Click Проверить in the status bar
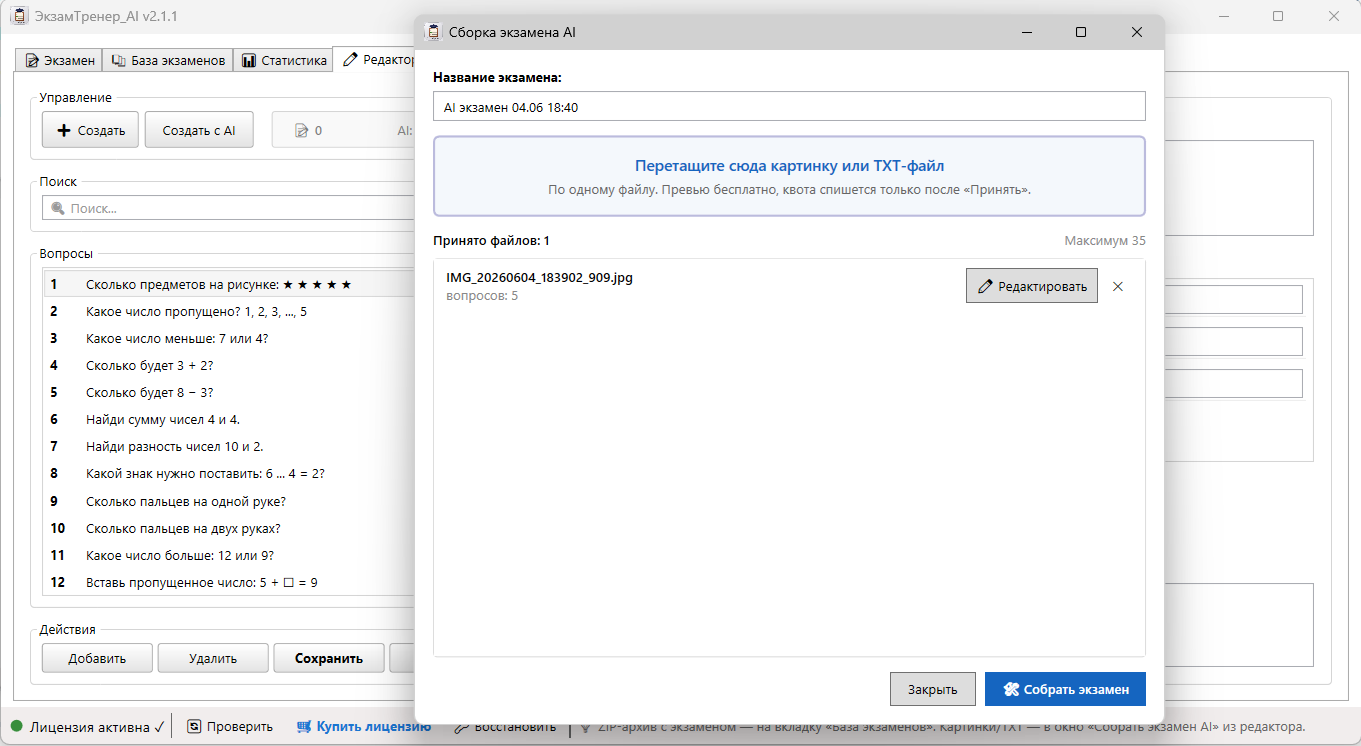The image size is (1361, 746). tap(230, 726)
